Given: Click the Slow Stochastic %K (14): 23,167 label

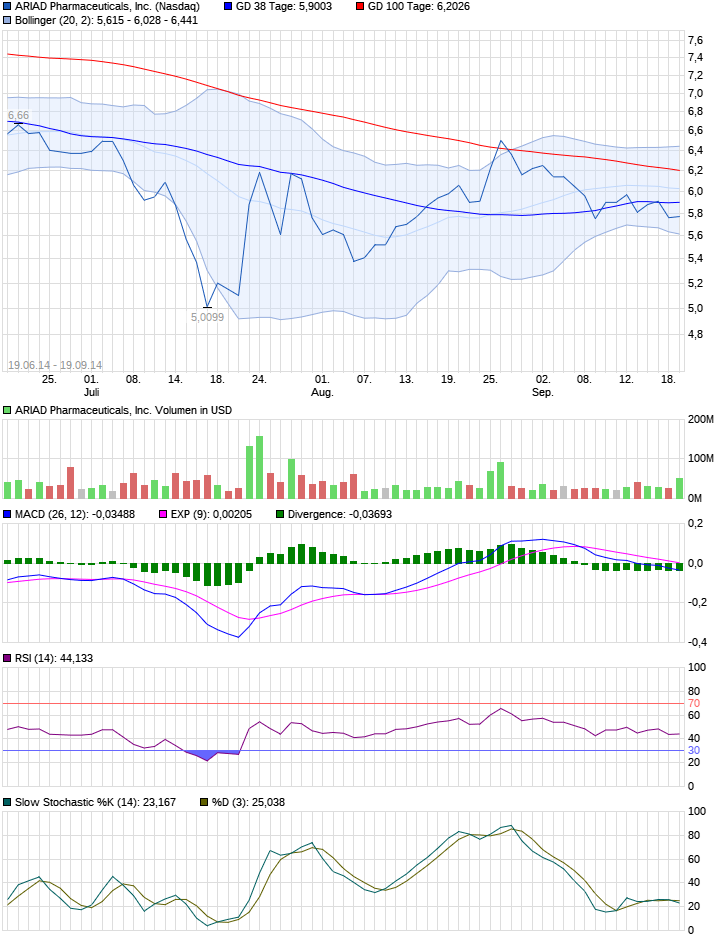Looking at the screenshot, I should pyautogui.click(x=95, y=802).
